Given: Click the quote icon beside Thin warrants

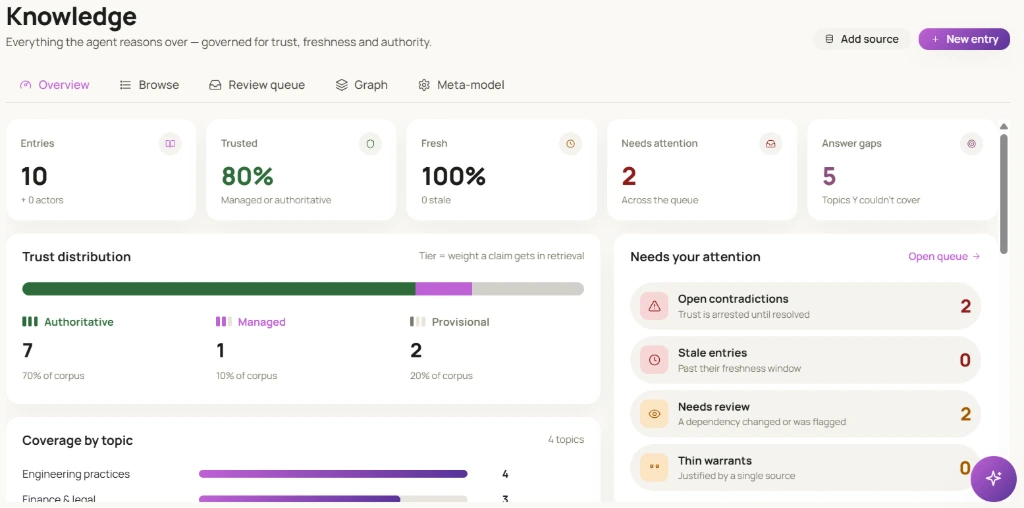Looking at the screenshot, I should (654, 468).
